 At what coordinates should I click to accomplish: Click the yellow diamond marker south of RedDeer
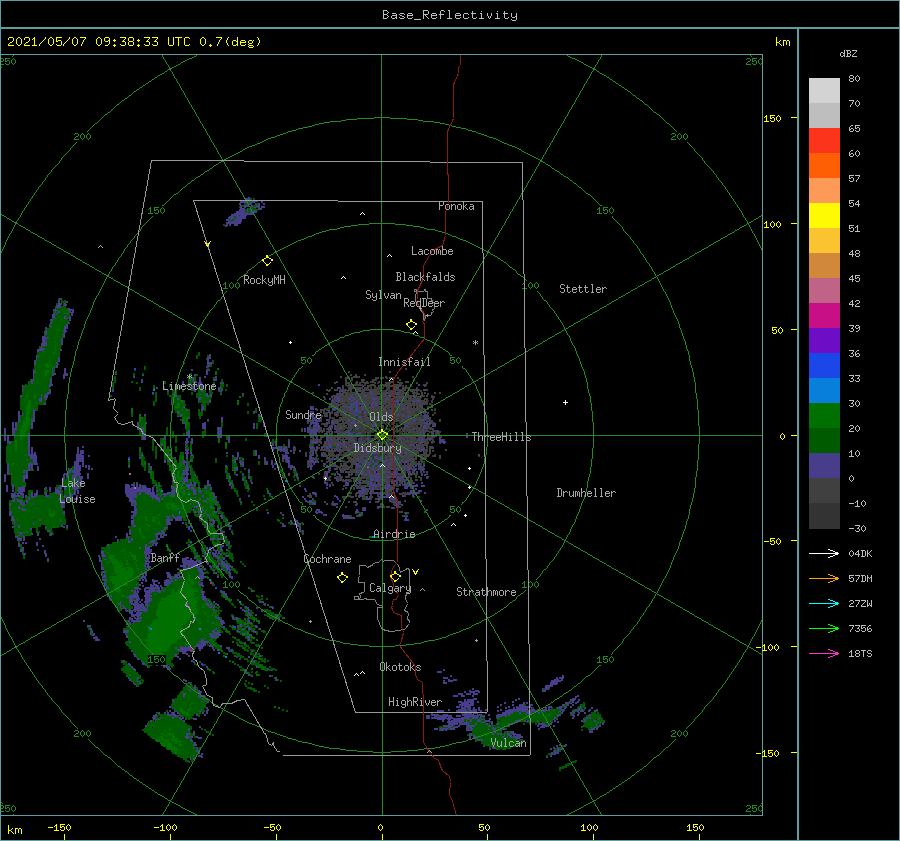click(411, 325)
